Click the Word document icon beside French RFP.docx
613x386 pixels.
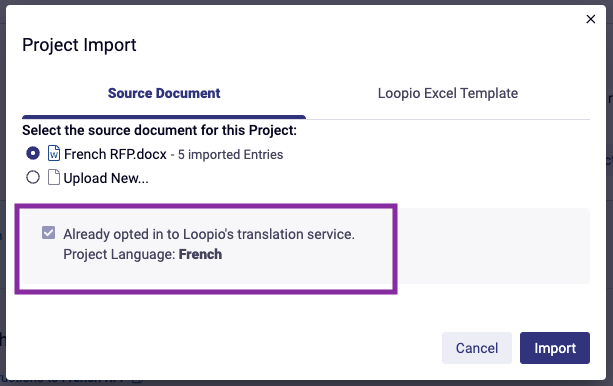click(x=54, y=153)
